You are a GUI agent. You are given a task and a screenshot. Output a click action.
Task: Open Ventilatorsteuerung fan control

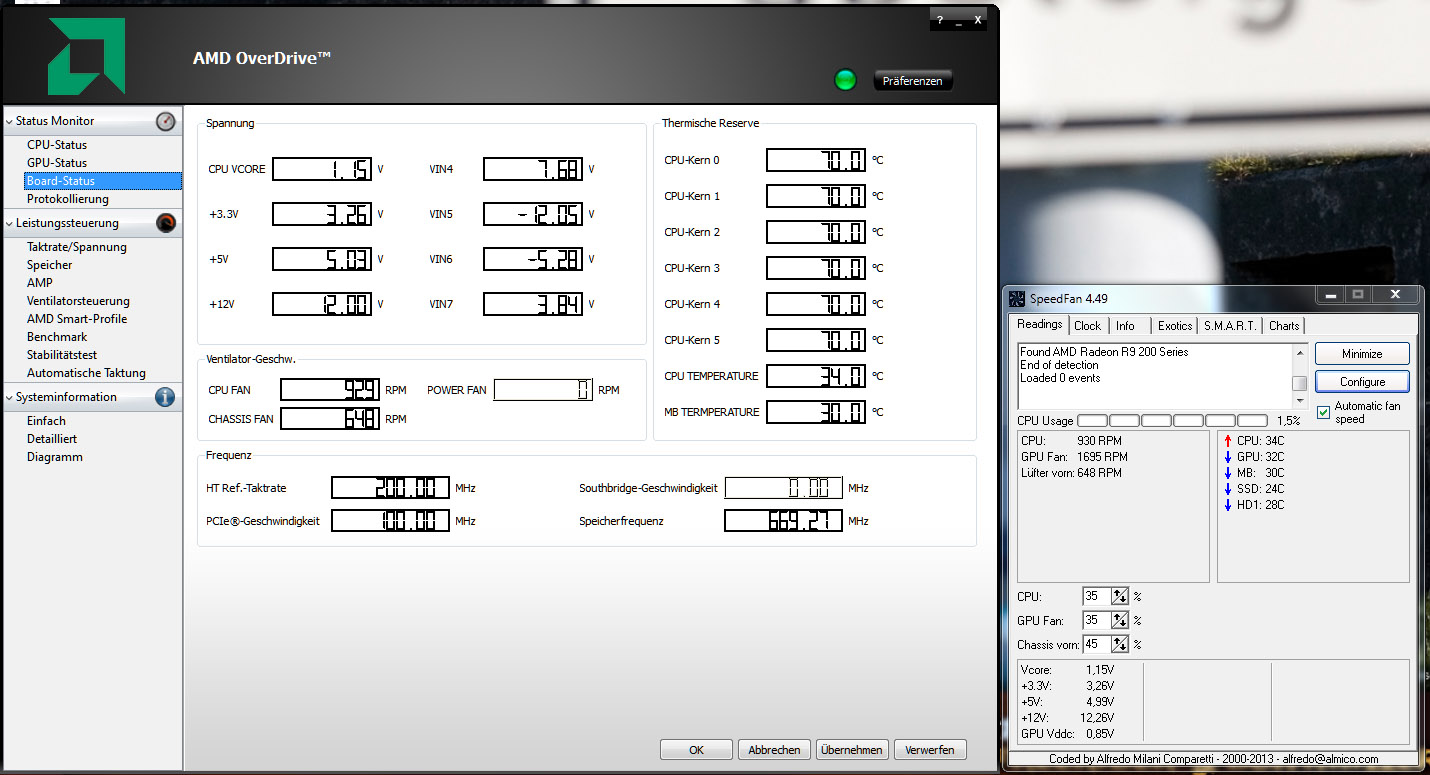[78, 301]
